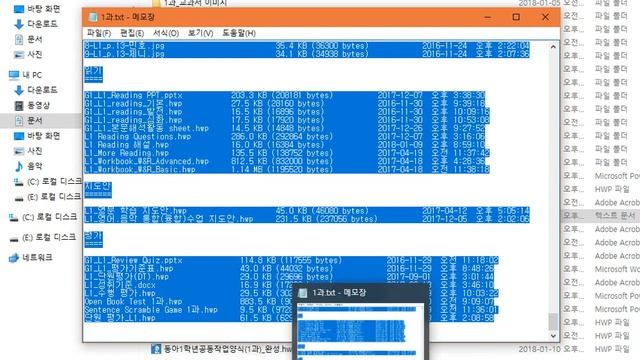Open the 서식(O) menu in Notepad
Viewport: 640px width, 360px height.
166,33
